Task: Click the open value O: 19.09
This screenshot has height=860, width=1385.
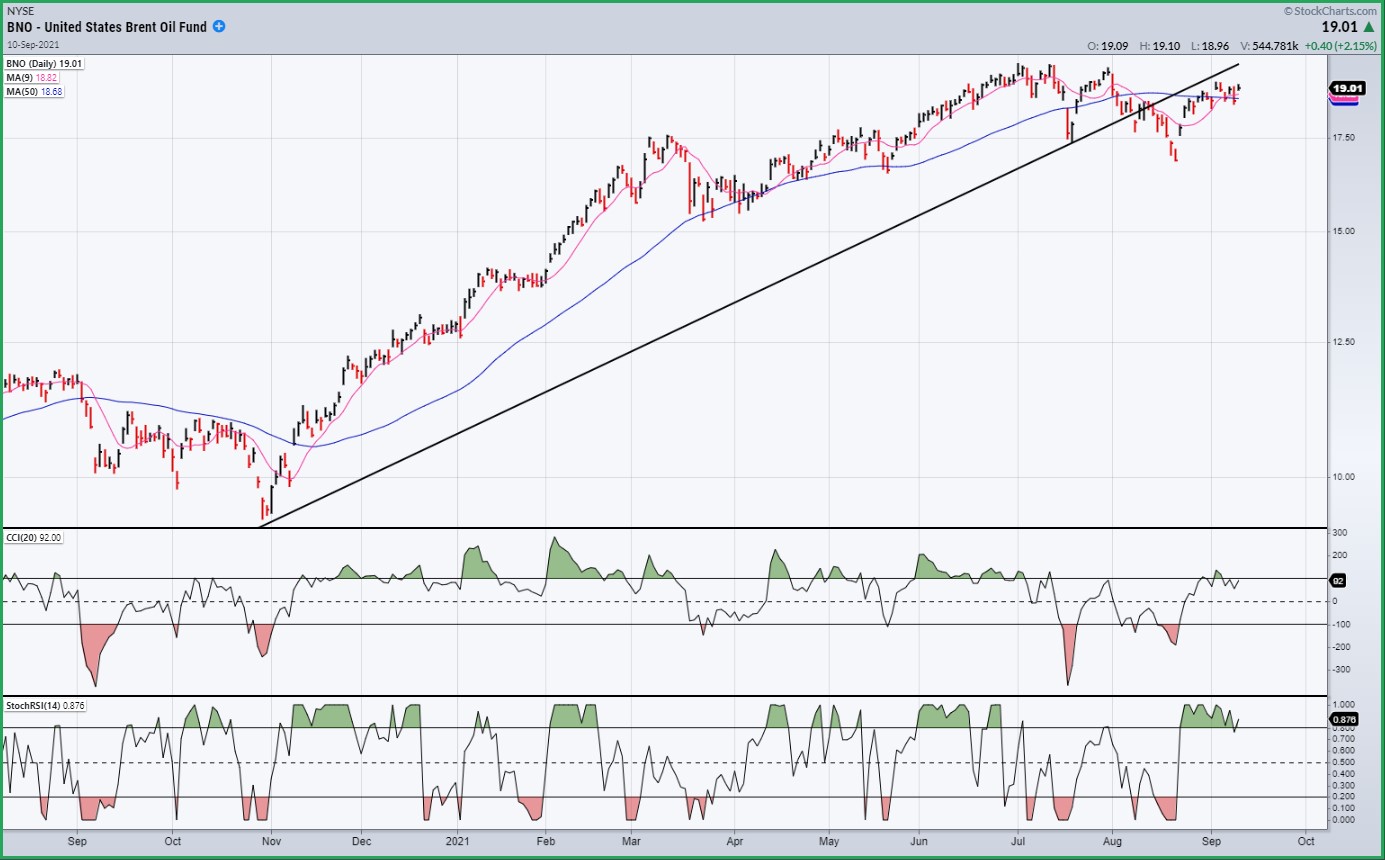Action: point(1106,46)
